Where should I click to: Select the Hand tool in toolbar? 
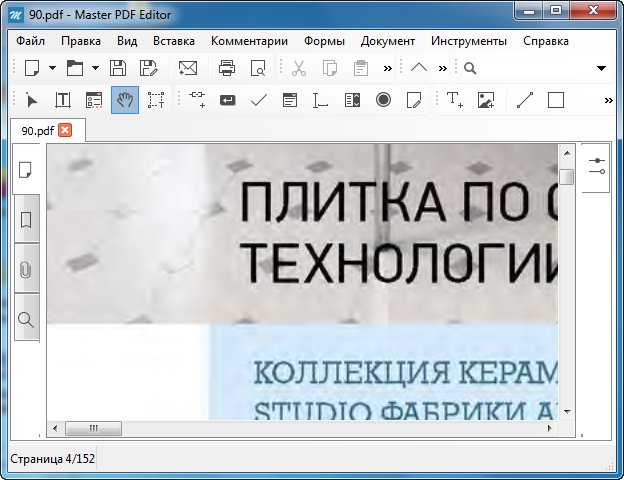[125, 100]
